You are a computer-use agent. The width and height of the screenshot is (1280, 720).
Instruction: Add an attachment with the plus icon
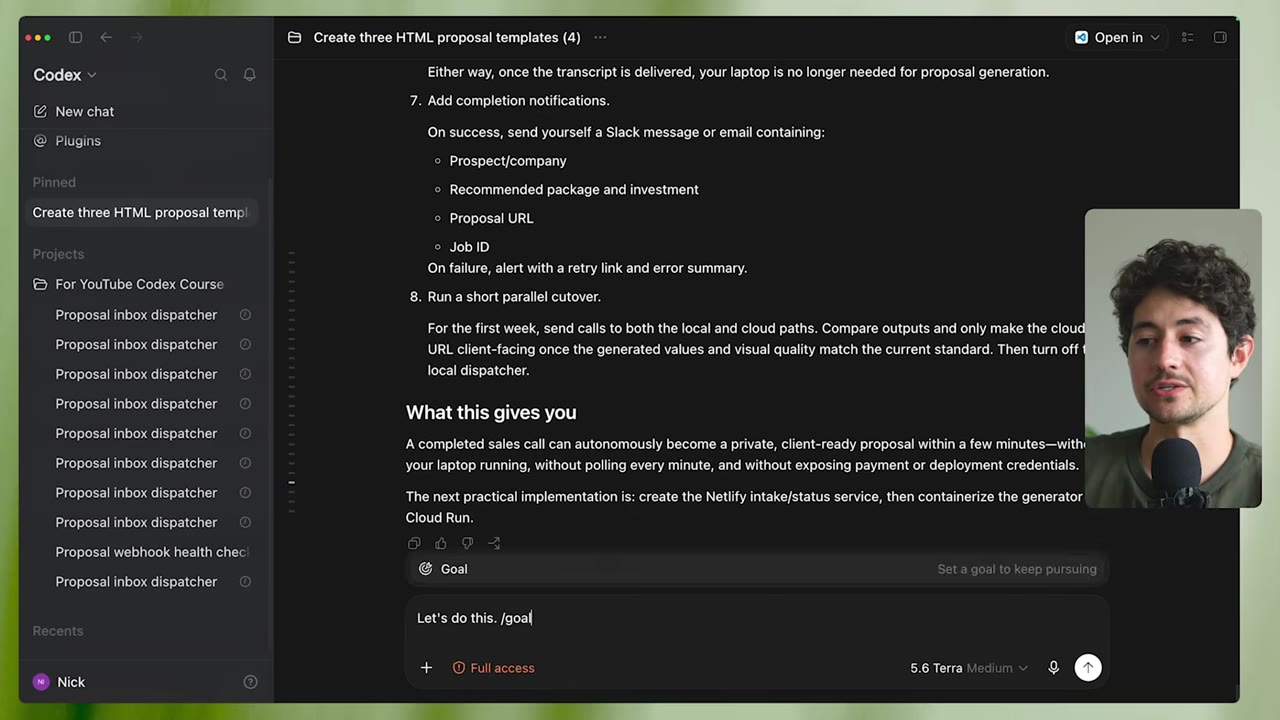click(x=426, y=667)
